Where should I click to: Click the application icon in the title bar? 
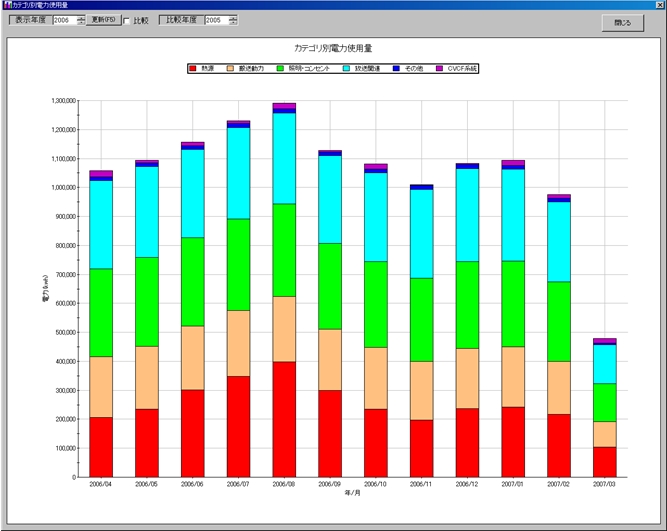click(7, 5)
